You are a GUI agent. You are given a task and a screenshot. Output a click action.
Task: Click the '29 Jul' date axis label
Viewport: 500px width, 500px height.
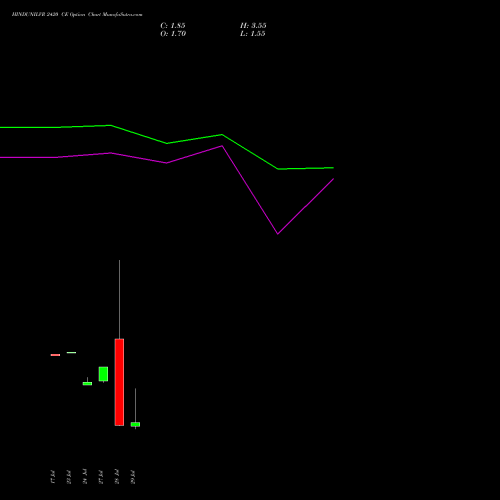(x=133, y=477)
